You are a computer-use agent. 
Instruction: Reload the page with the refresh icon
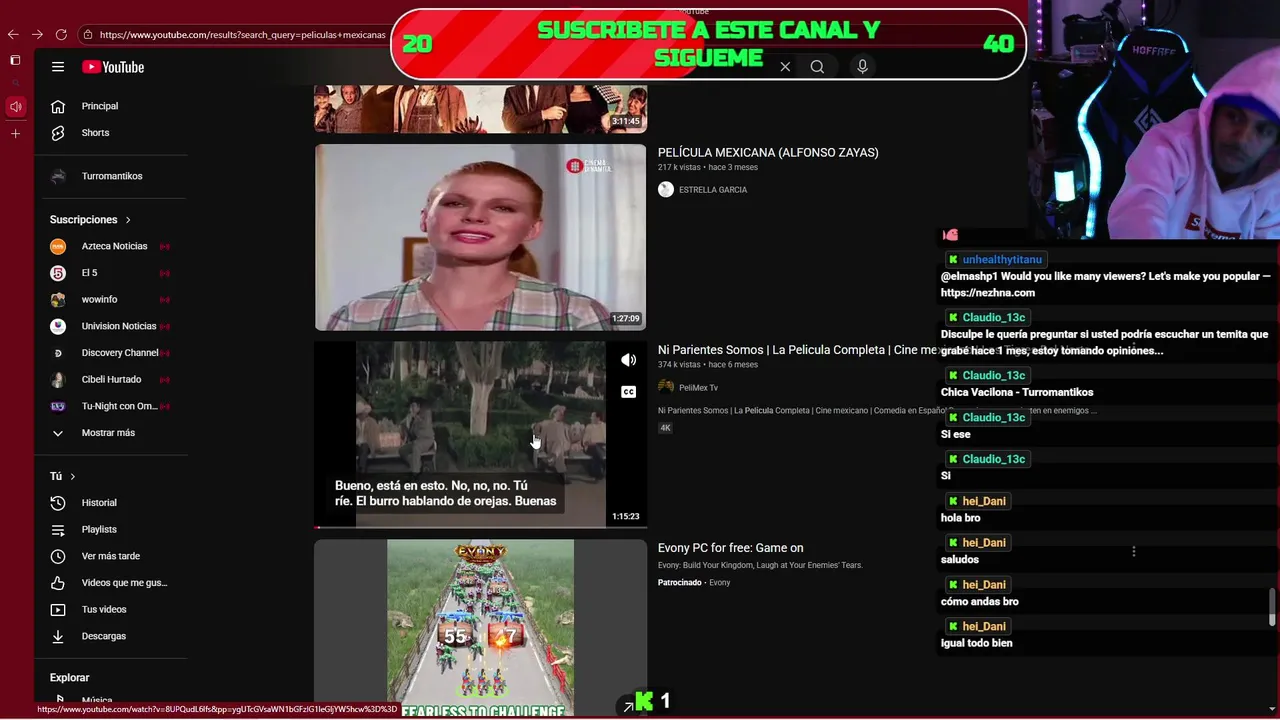click(x=61, y=34)
